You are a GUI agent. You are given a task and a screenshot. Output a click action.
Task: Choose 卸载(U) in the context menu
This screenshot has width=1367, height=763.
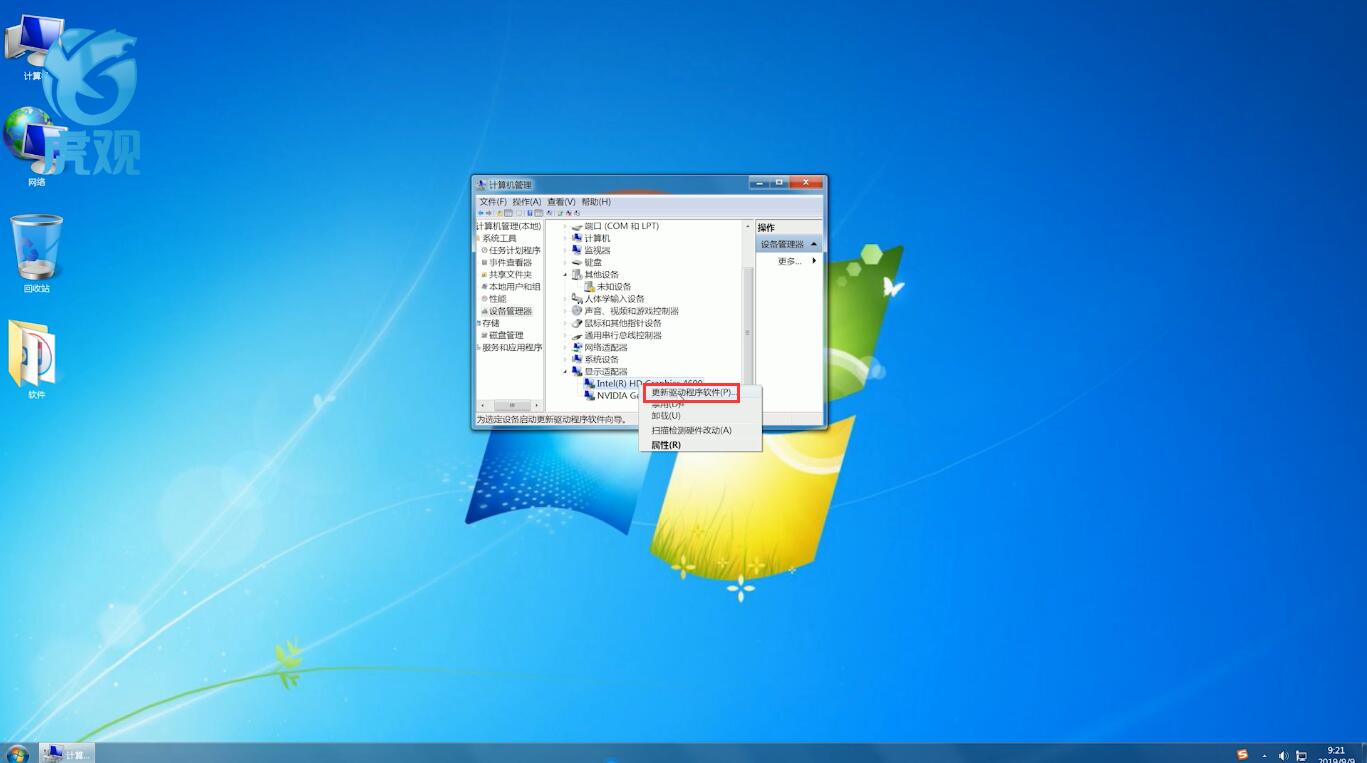coord(666,416)
